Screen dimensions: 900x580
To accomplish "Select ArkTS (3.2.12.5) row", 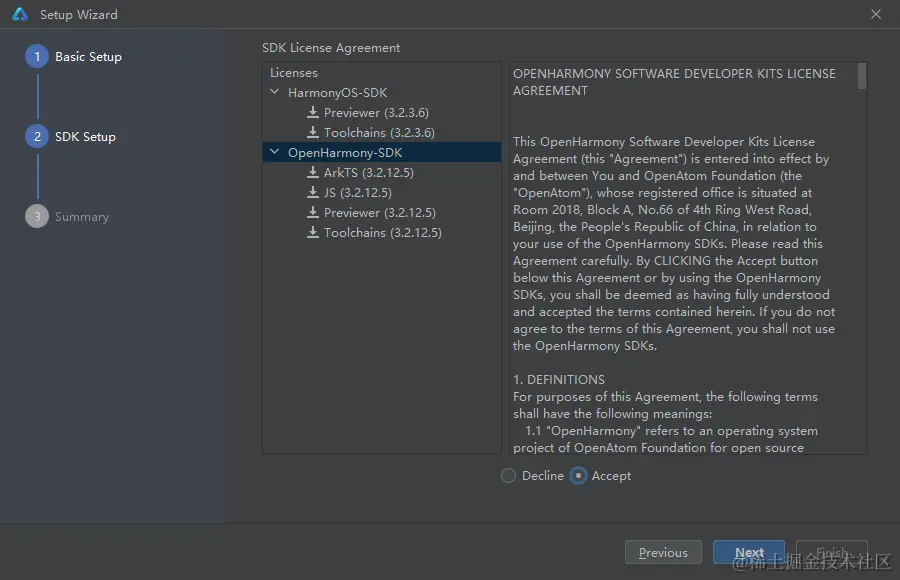I will tap(382, 172).
